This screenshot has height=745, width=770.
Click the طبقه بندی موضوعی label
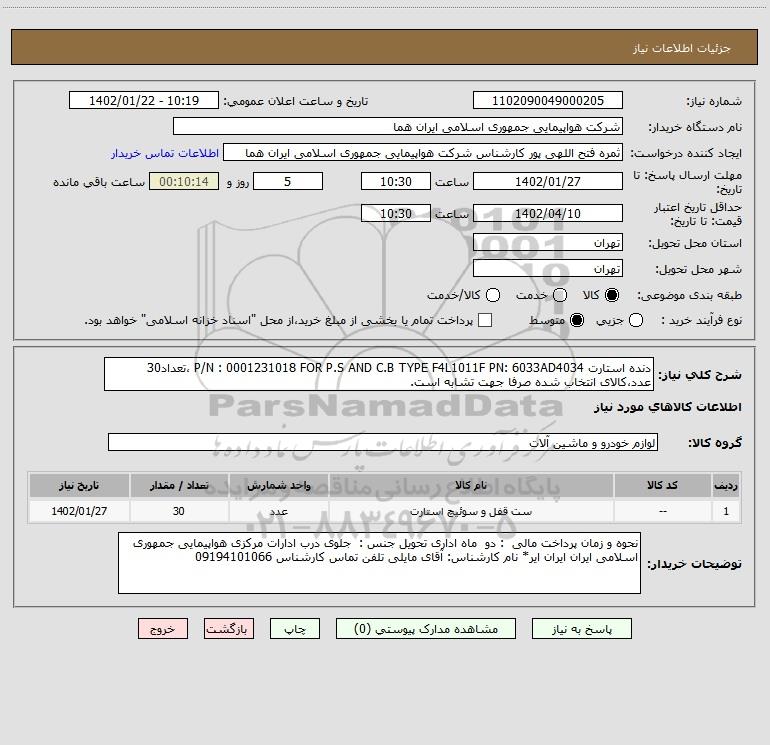tap(689, 295)
